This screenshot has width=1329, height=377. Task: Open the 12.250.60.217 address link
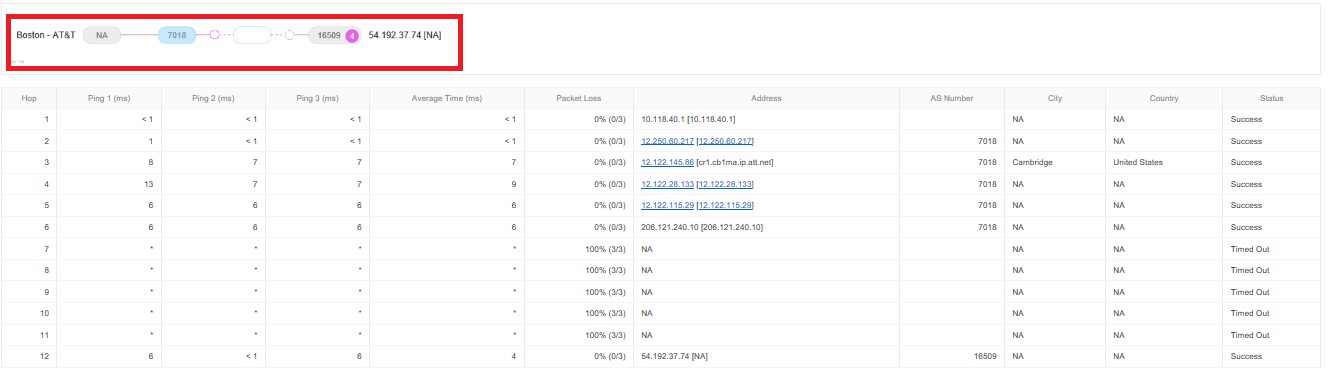668,141
